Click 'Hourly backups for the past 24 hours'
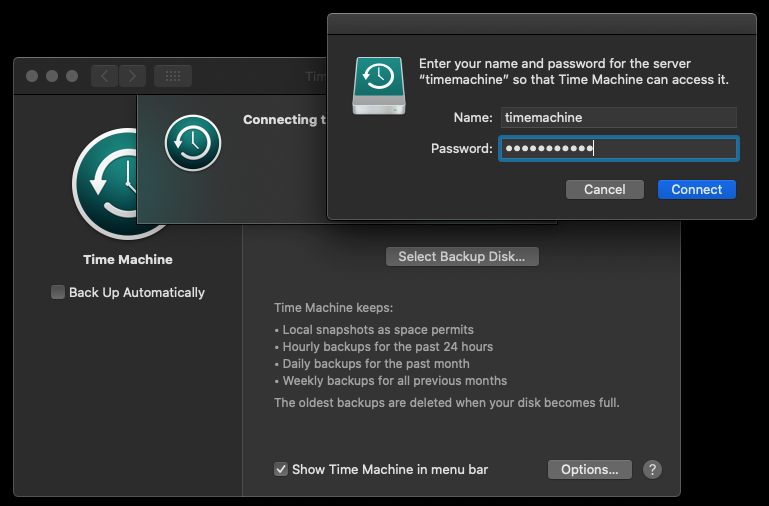Image resolution: width=769 pixels, height=506 pixels. click(x=387, y=347)
